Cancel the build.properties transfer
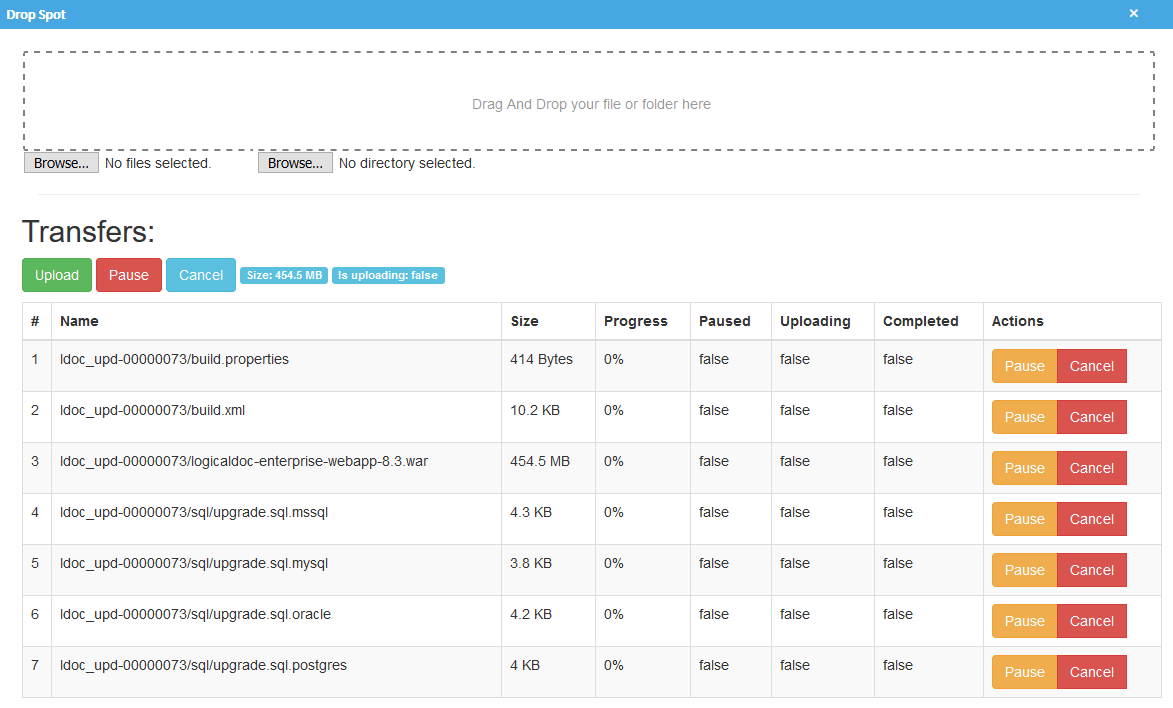Image resolution: width=1173 pixels, height=708 pixels. [1091, 366]
